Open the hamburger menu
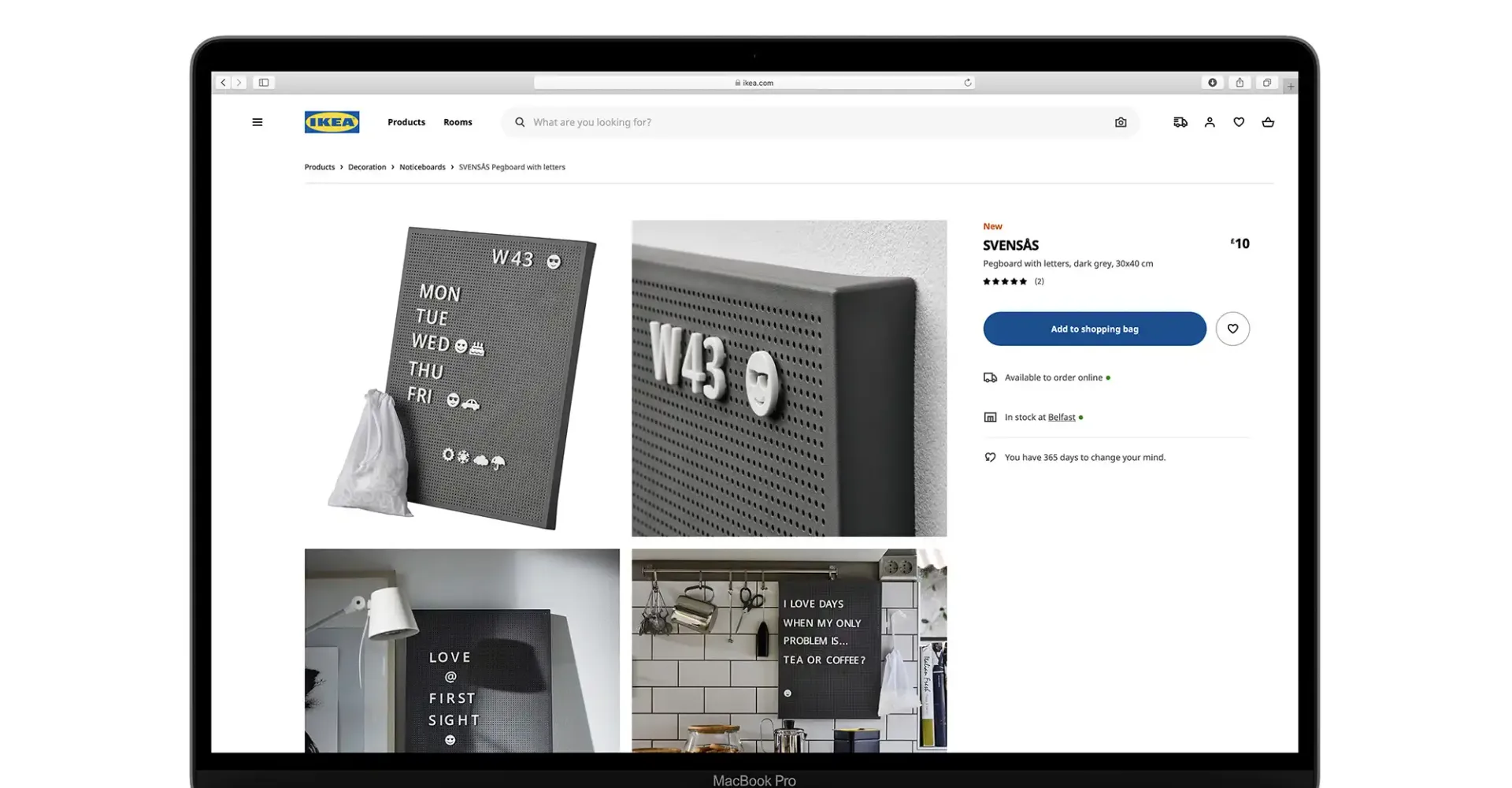Viewport: 1512px width, 788px height. coord(257,122)
